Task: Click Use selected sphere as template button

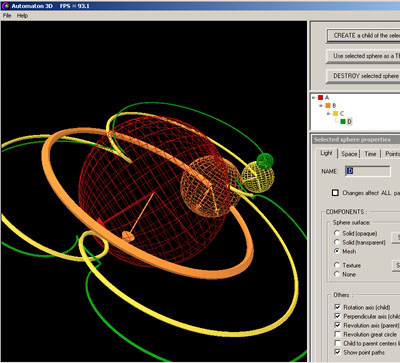Action: (x=363, y=56)
